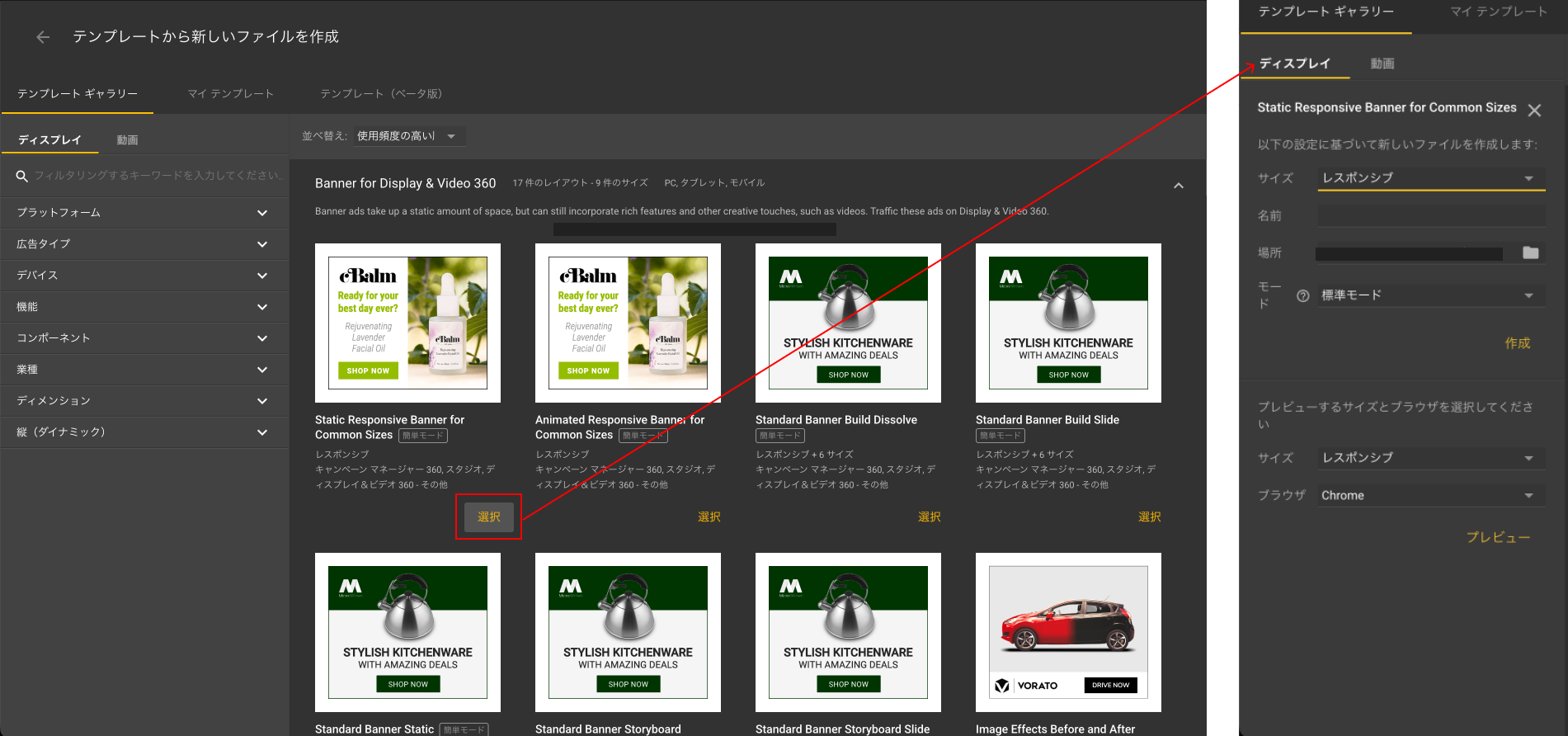Viewport: 1568px width, 736px height.
Task: Open the テンプレート（ベータ版）tab
Action: pyautogui.click(x=381, y=94)
